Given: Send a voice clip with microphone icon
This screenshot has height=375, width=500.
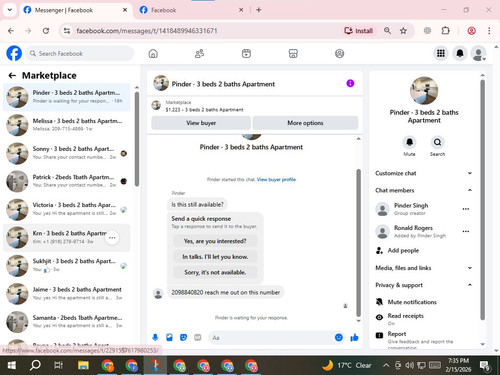Looking at the screenshot, I should click(x=155, y=338).
